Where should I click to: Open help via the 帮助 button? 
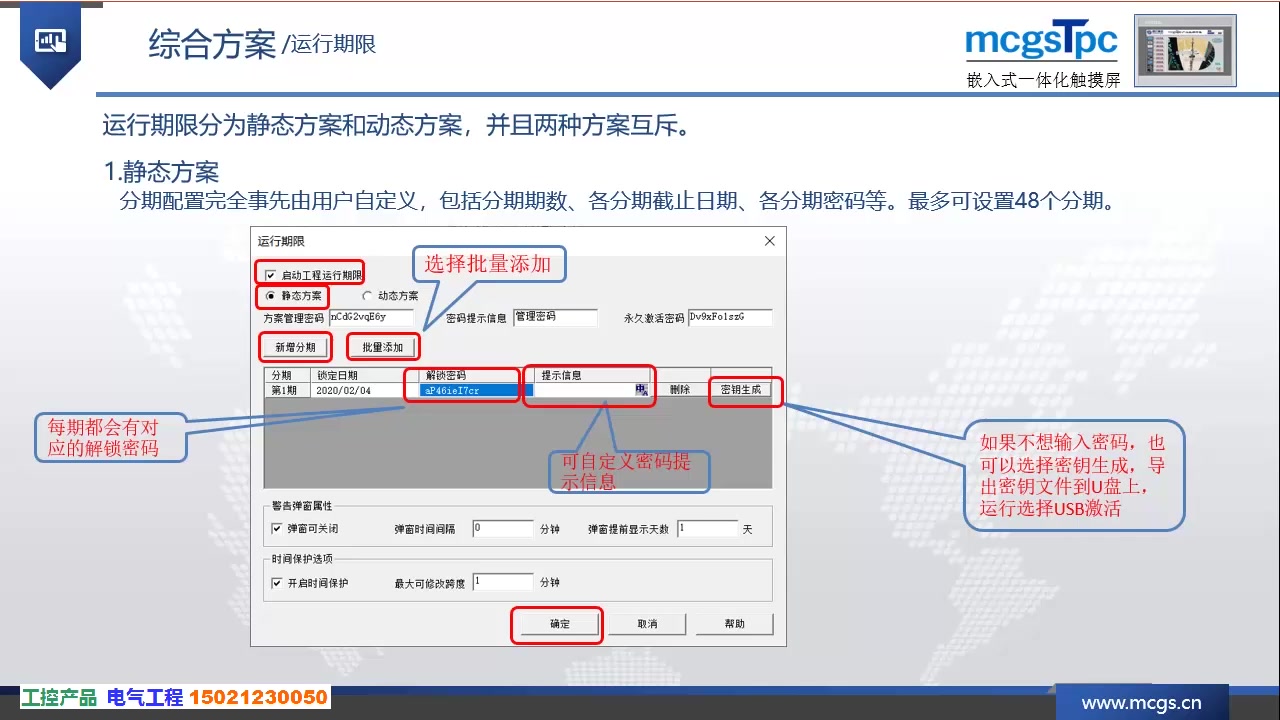735,624
